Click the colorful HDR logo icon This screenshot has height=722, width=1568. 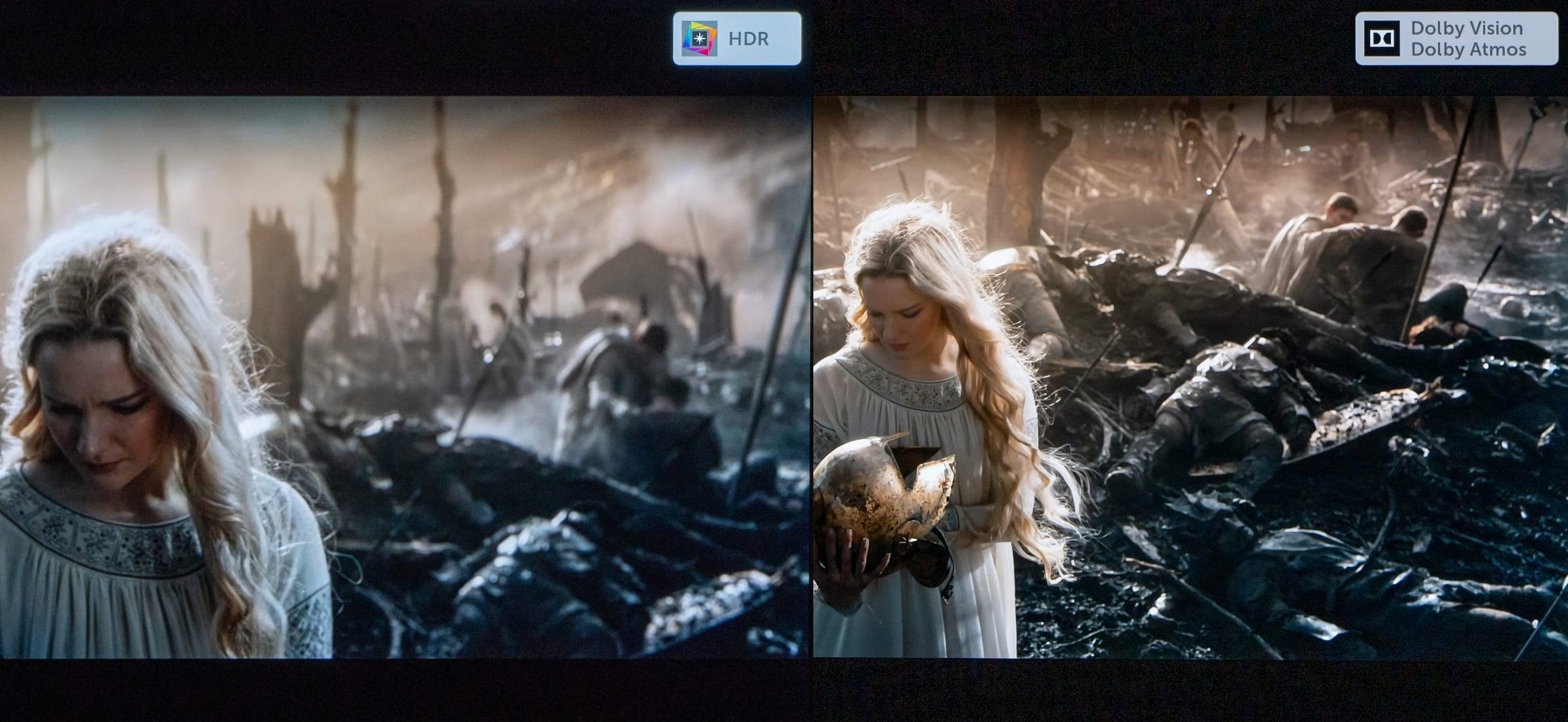699,39
